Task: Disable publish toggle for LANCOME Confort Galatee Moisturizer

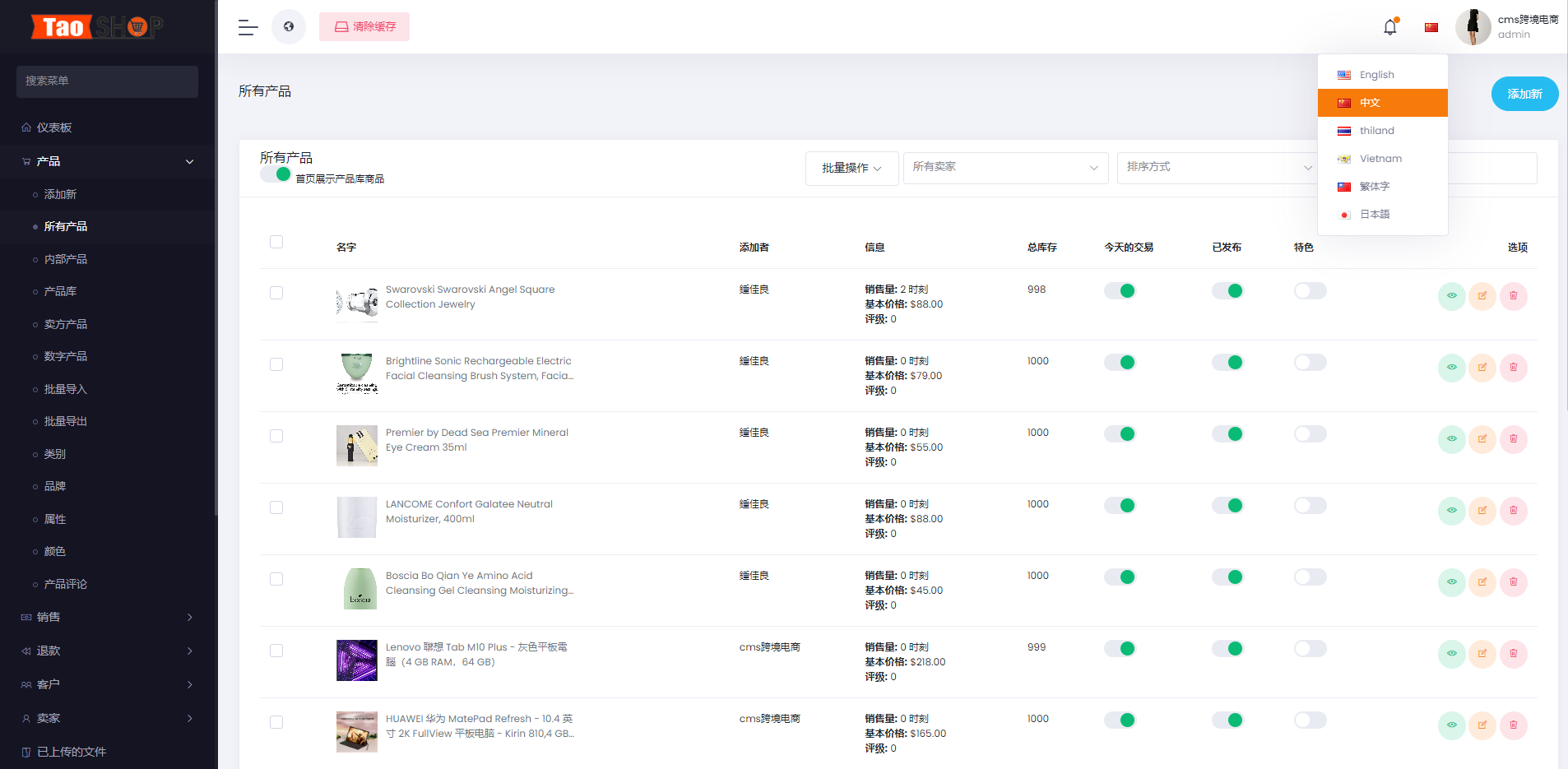Action: (x=1229, y=505)
